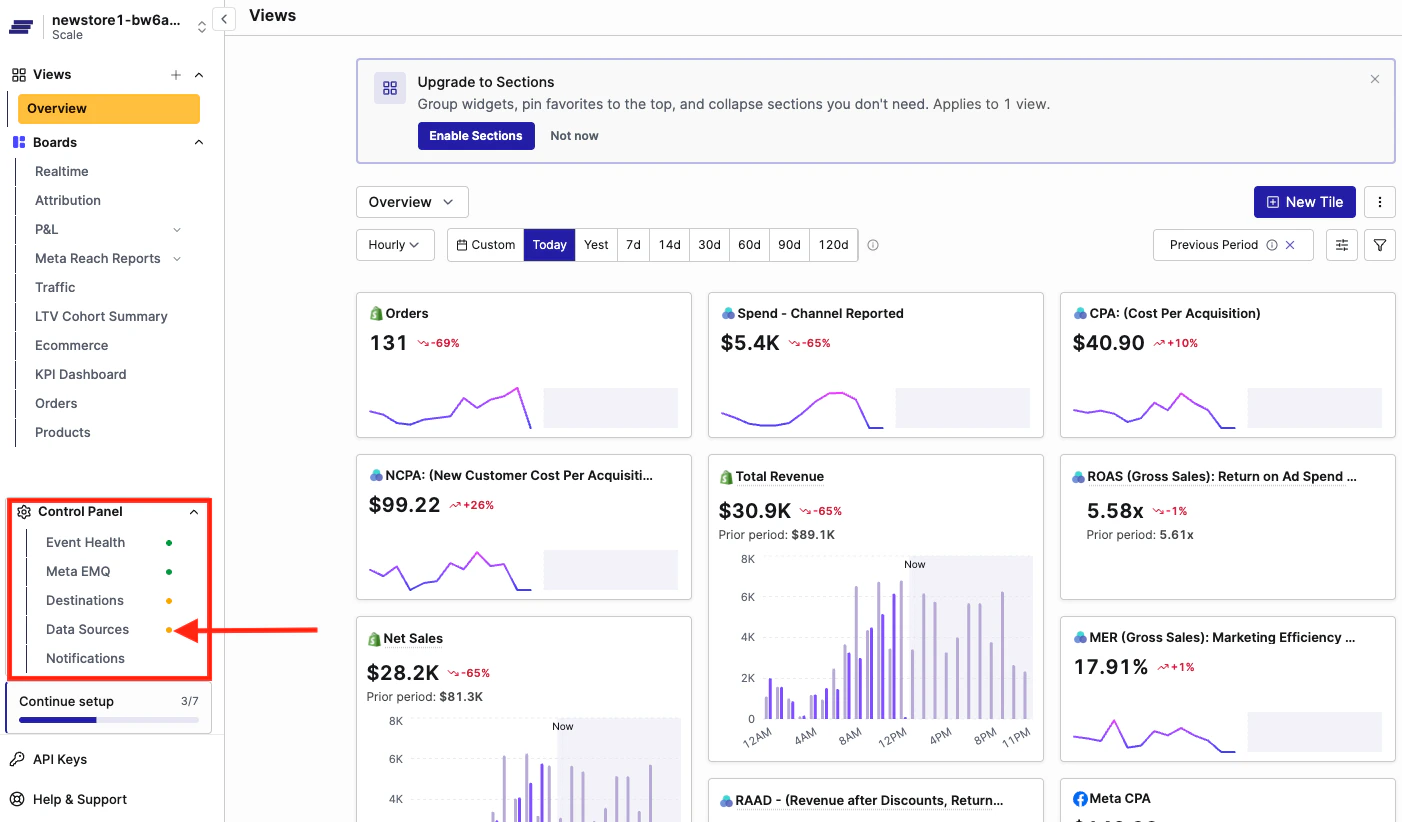The height and width of the screenshot is (822, 1402).
Task: Open Destinations in Control Panel
Action: coord(85,600)
